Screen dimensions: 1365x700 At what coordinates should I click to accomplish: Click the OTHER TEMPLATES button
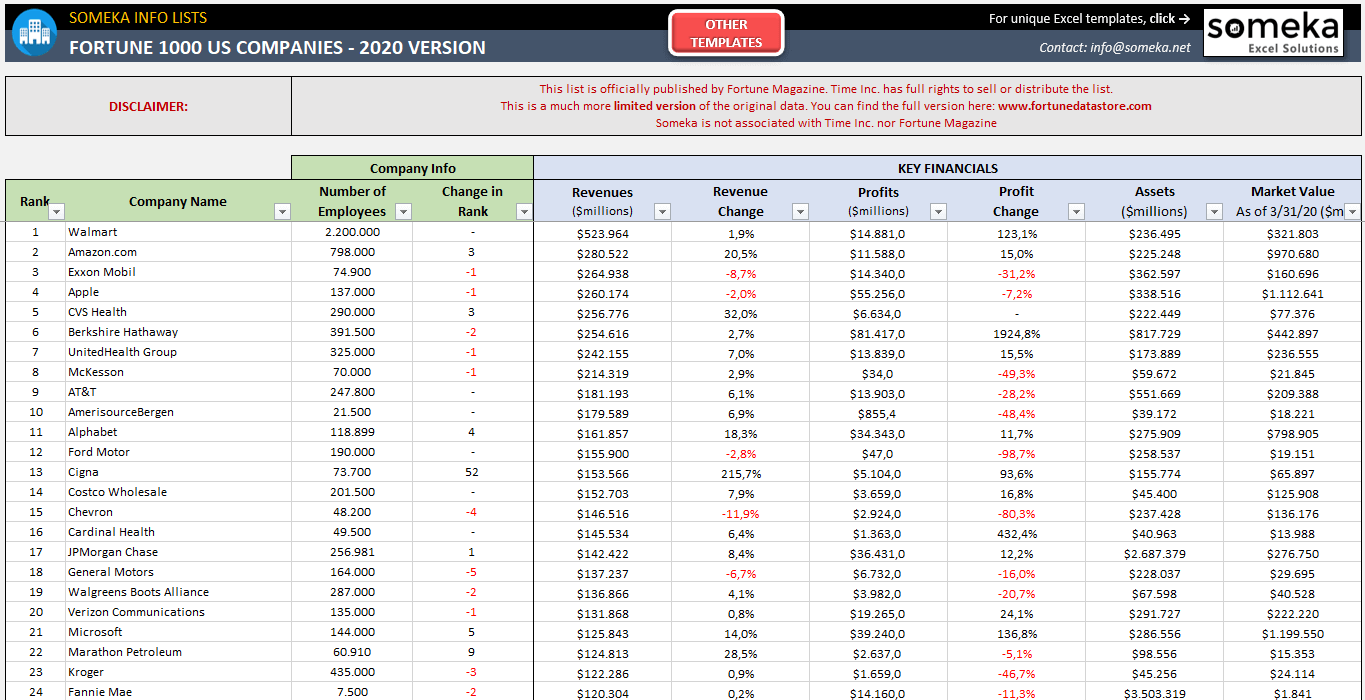[725, 31]
